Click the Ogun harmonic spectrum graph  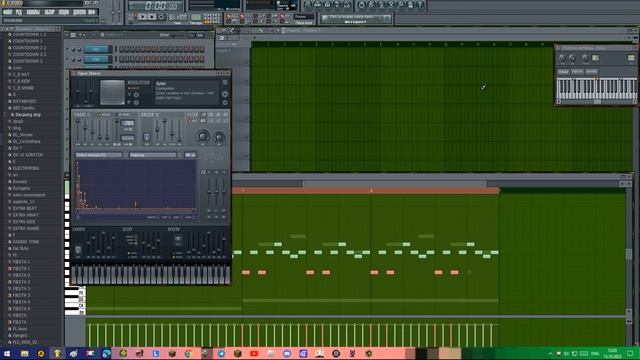(136, 184)
